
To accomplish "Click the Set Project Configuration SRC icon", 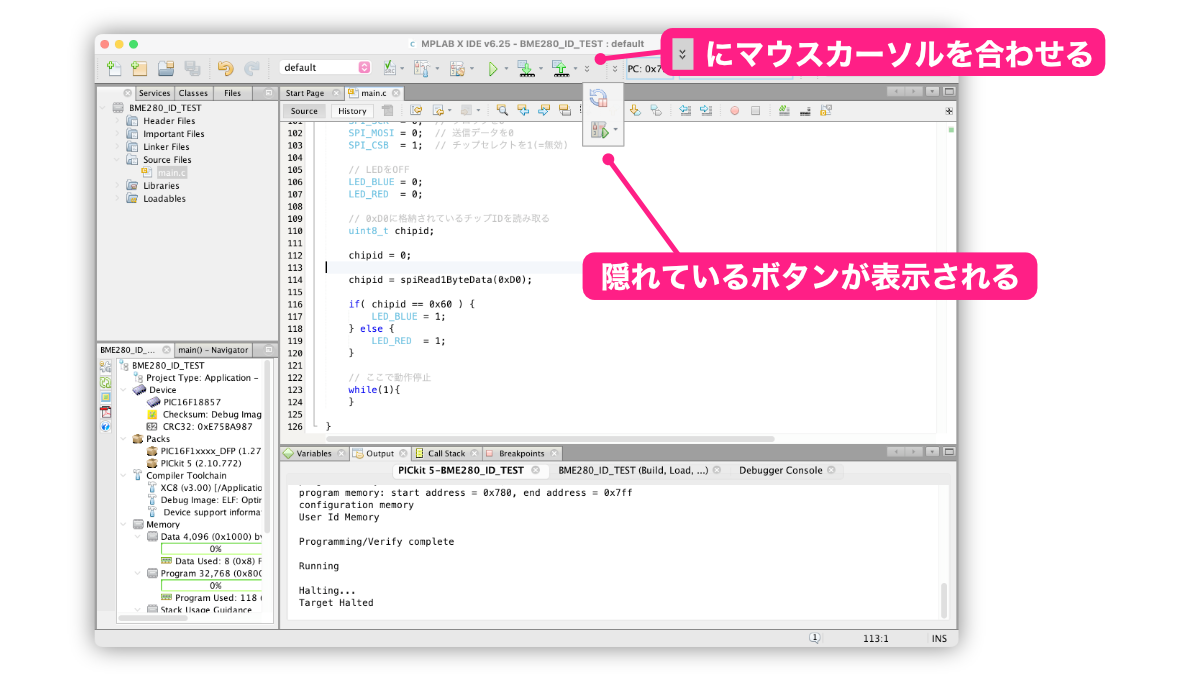I will pos(390,68).
